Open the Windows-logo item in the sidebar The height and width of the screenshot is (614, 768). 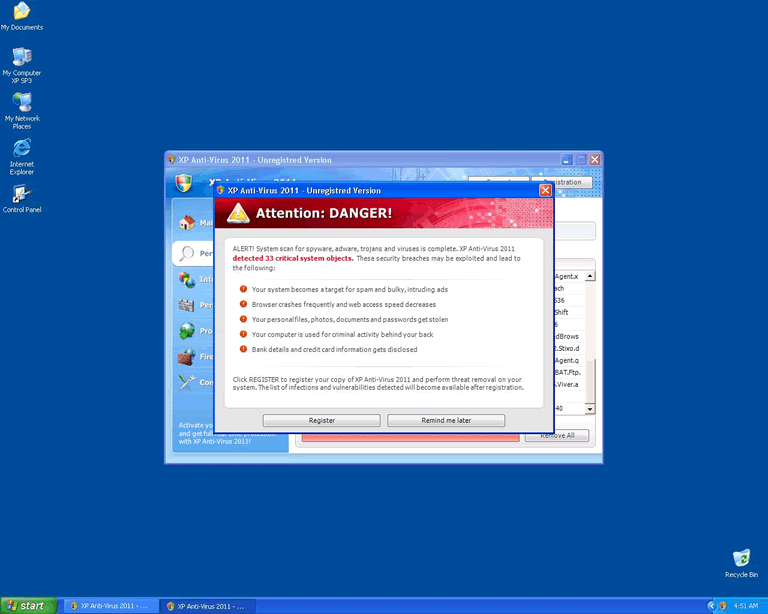point(186,279)
